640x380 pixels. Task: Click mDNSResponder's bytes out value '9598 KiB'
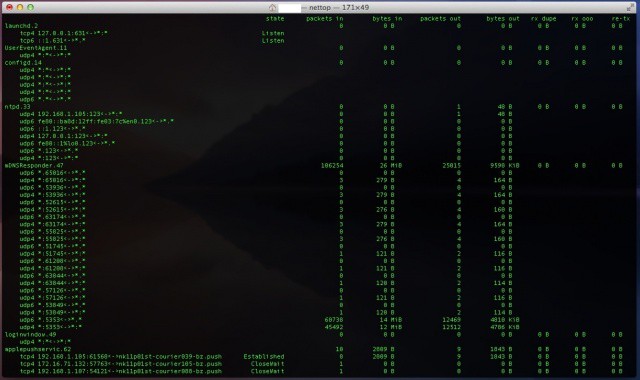(505, 165)
